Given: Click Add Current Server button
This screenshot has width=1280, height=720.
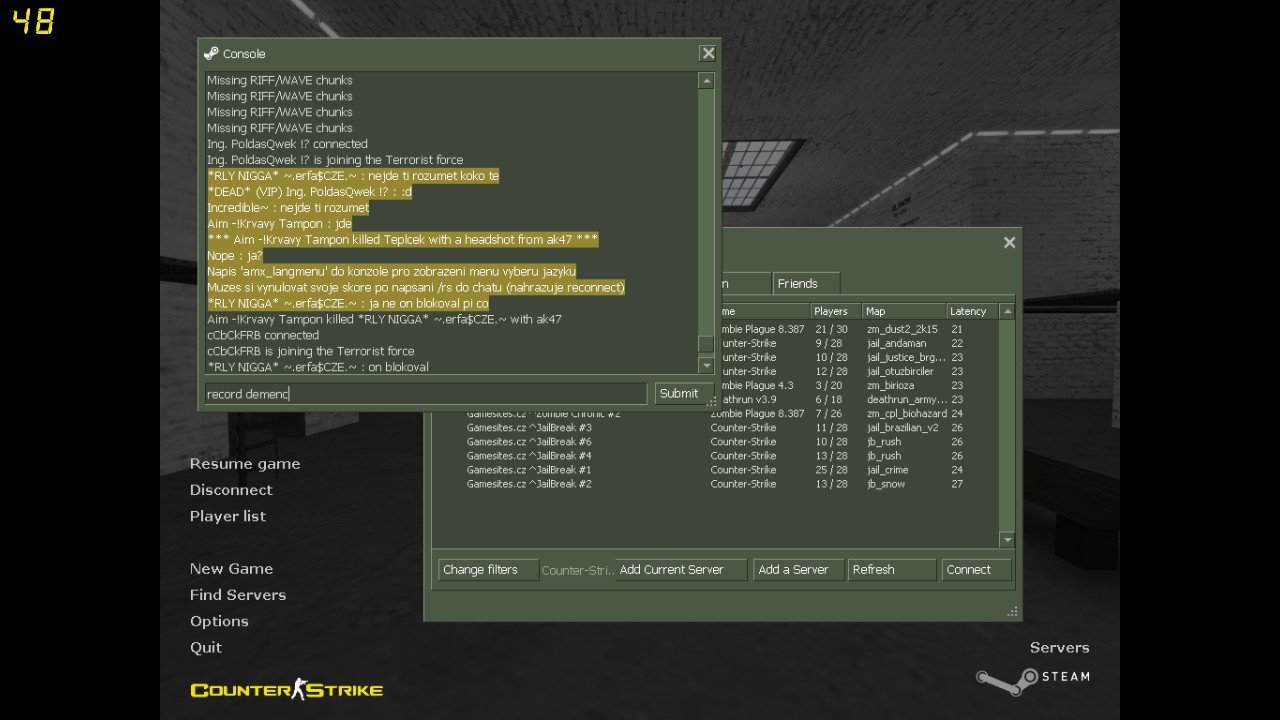Looking at the screenshot, I should click(681, 570).
